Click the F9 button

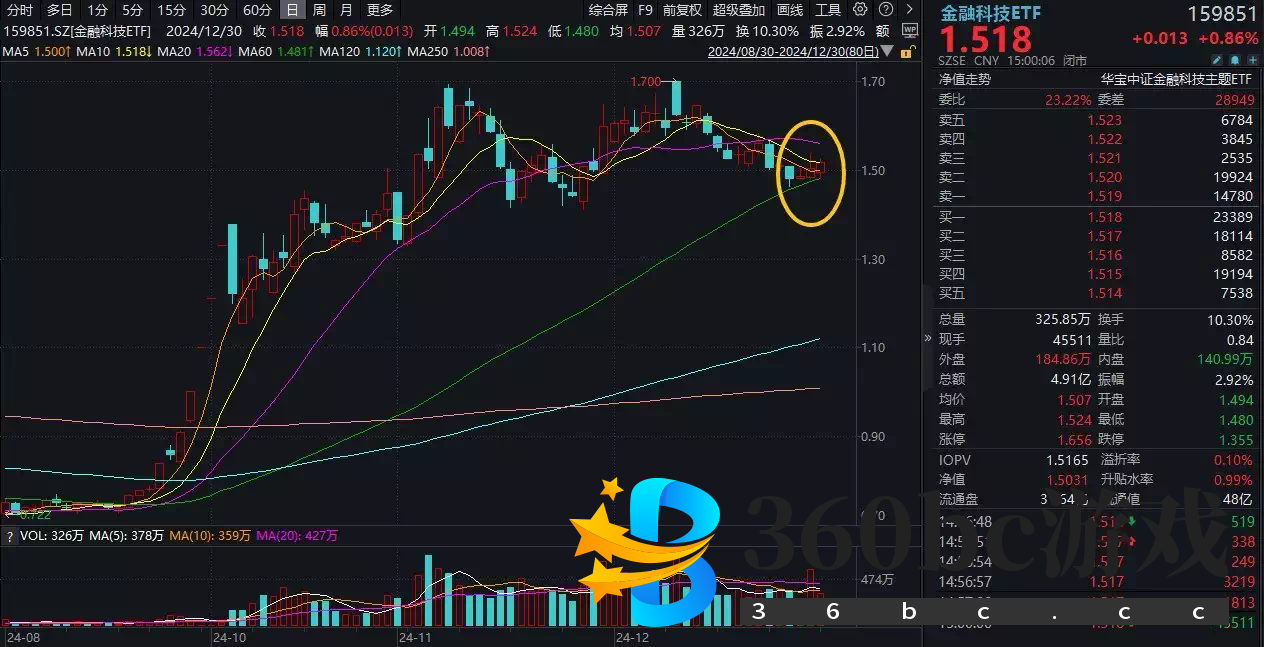click(645, 10)
